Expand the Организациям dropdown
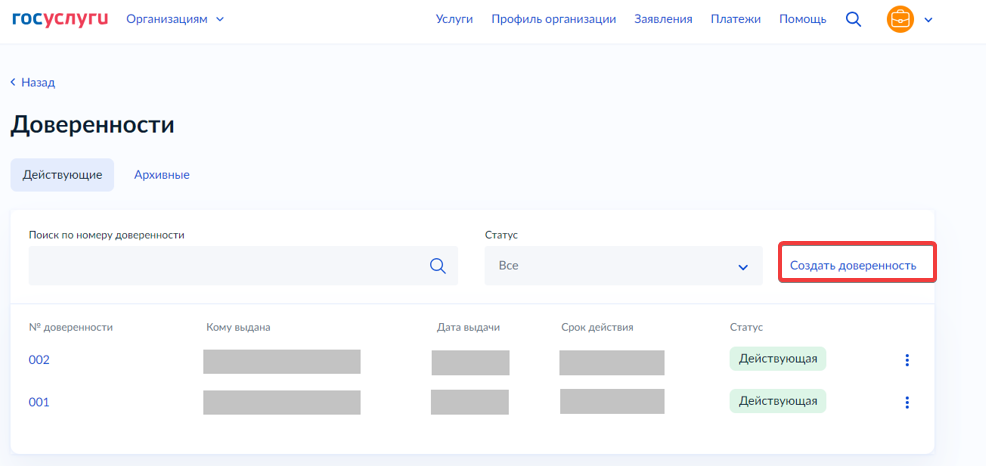The image size is (986, 466). 175,19
